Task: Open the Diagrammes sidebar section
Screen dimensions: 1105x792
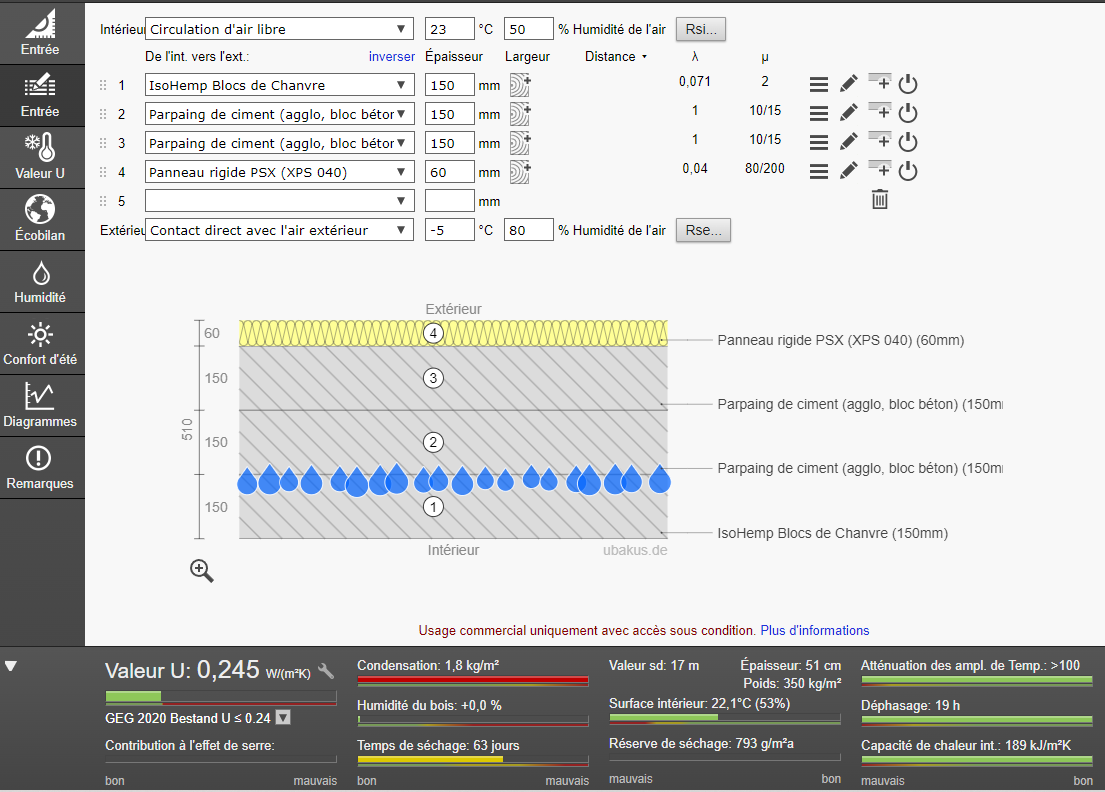Action: pos(40,405)
